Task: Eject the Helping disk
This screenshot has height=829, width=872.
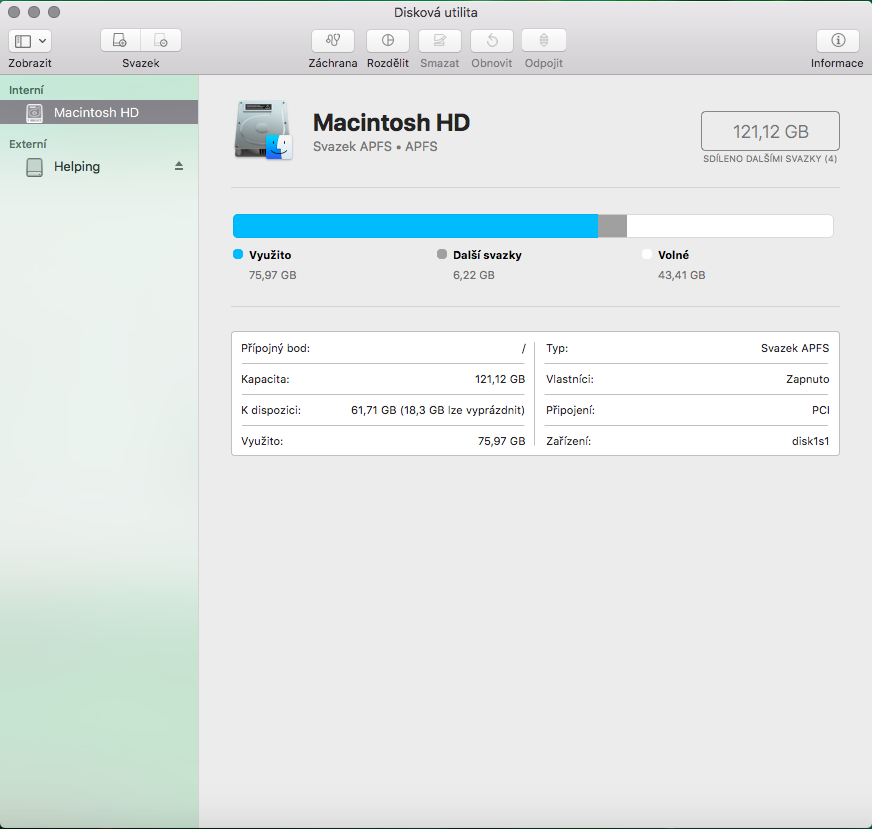Action: [x=179, y=166]
